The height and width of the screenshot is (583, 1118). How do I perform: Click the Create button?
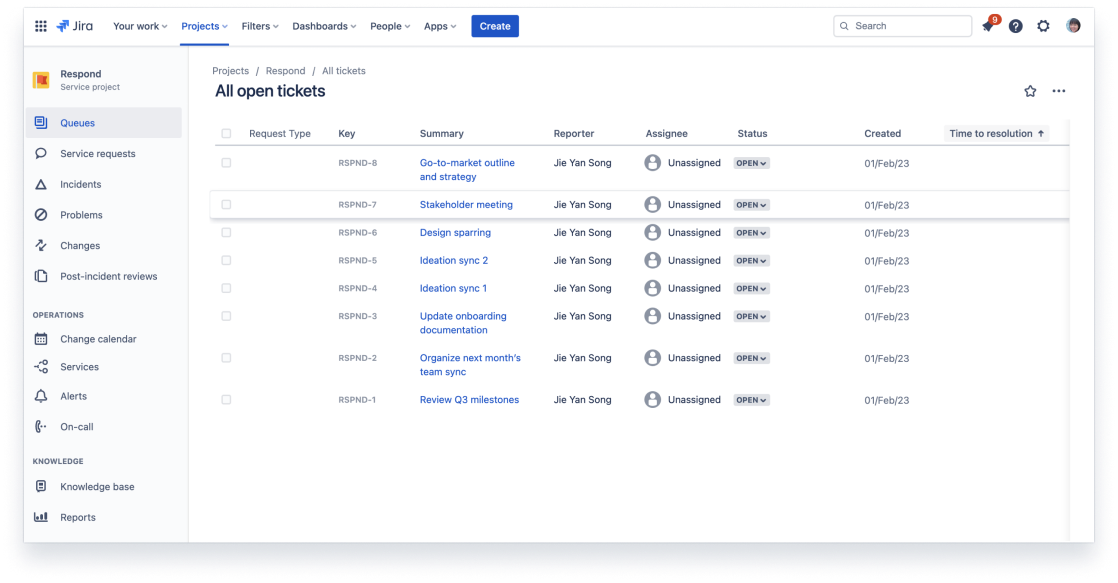(495, 26)
